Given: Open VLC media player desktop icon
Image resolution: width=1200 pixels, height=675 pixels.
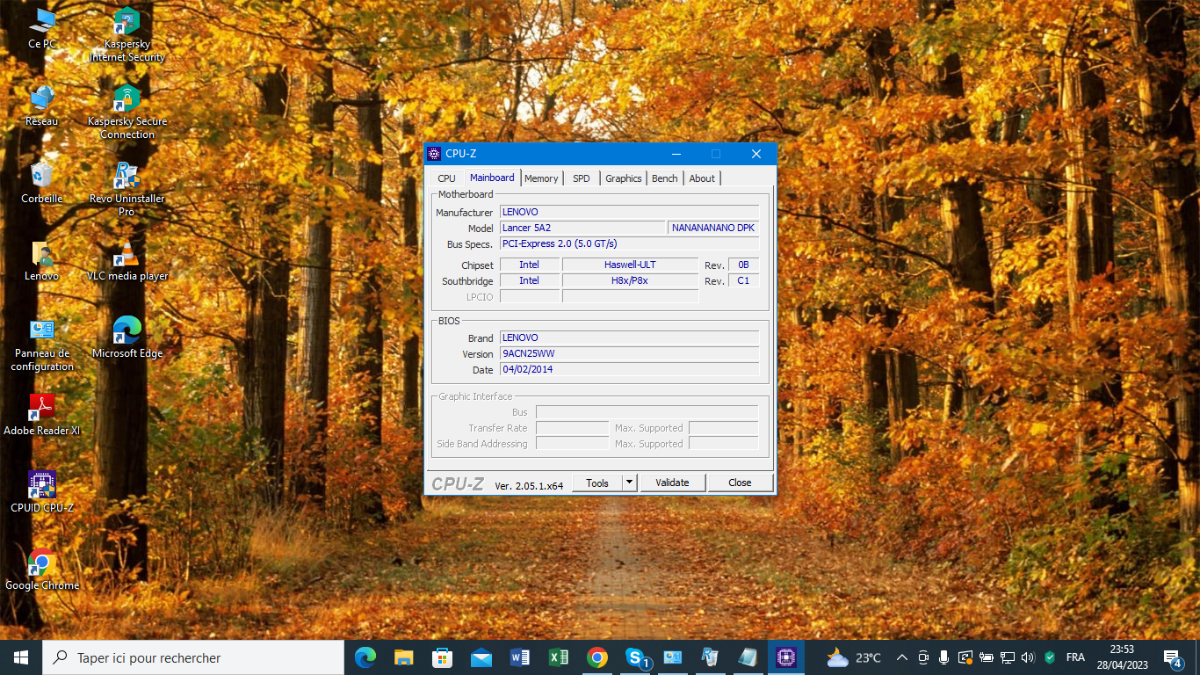Looking at the screenshot, I should tap(127, 254).
